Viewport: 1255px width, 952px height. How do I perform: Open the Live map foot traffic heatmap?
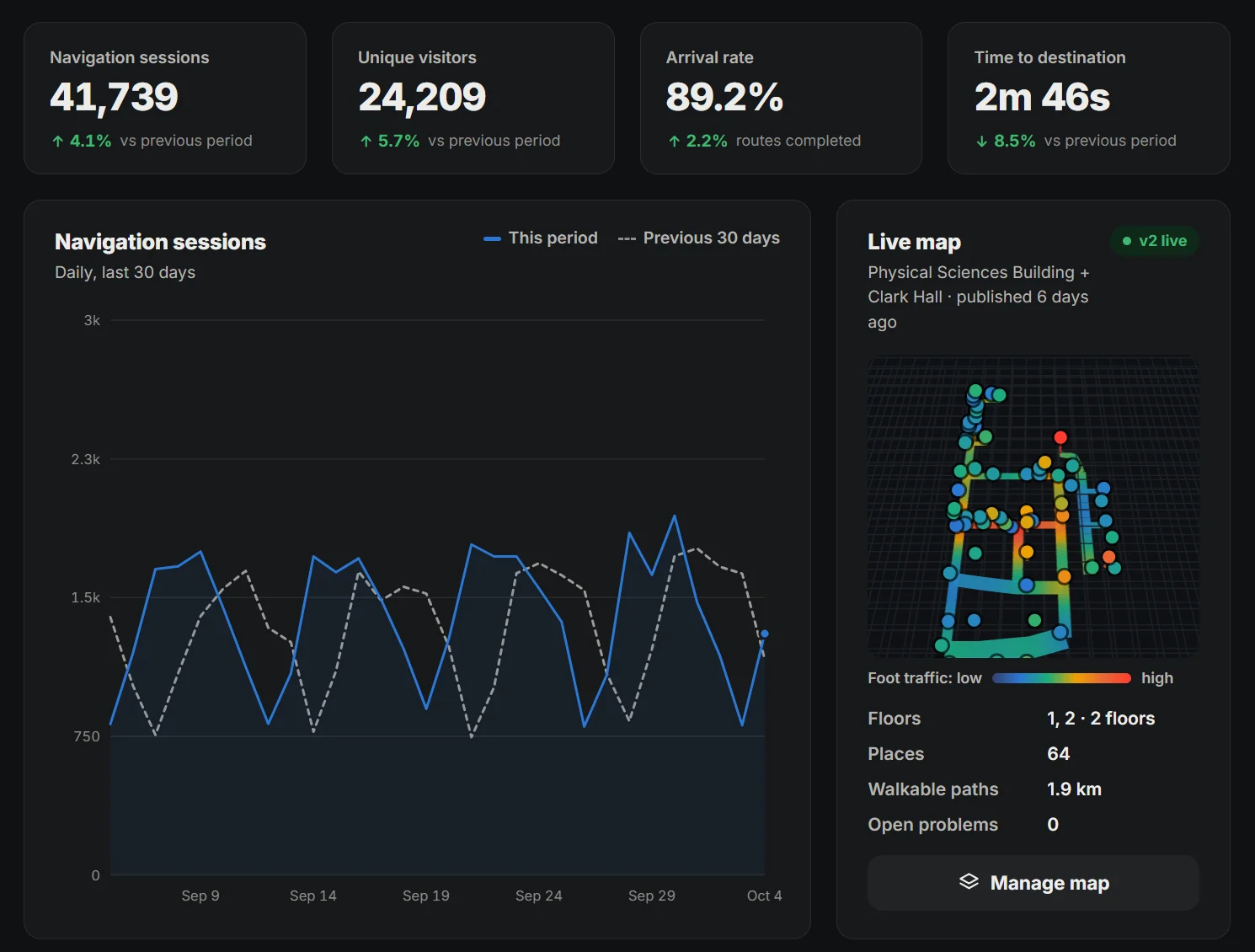point(1033,507)
